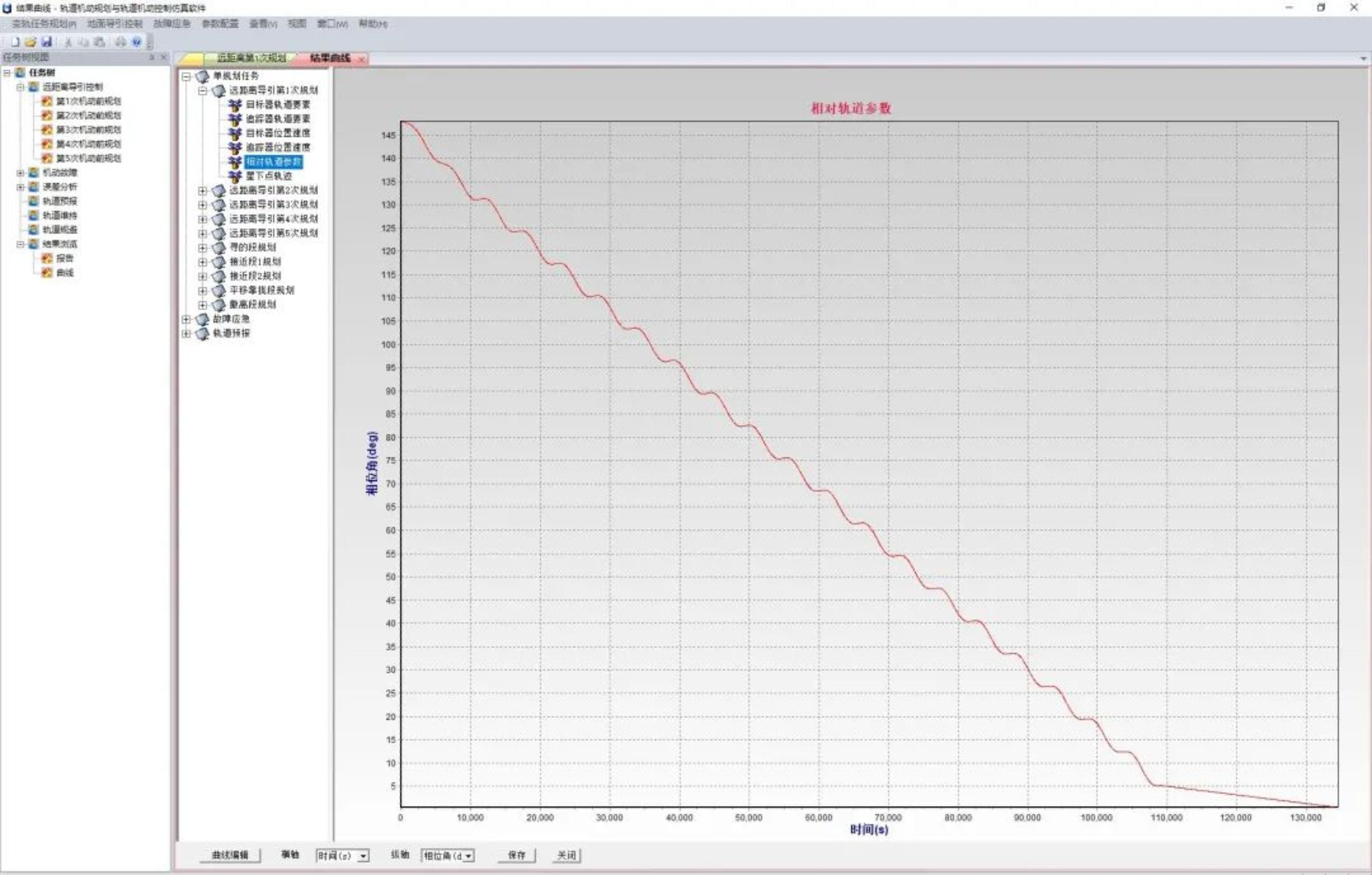Click the icon beside 第3次机动前规划
The image size is (1372, 875).
(x=47, y=130)
